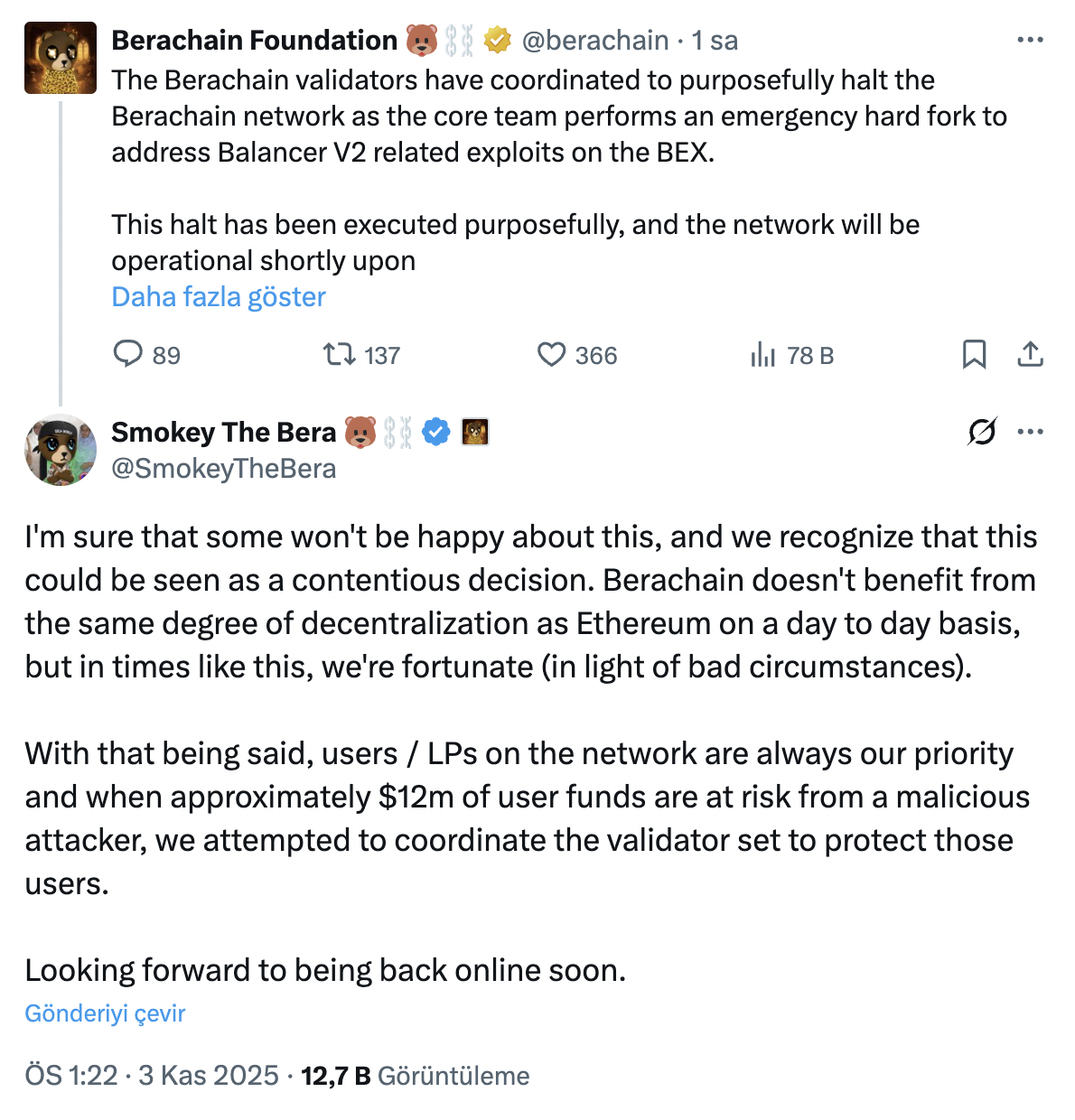Open view analytics showing 78 B
The width and height of the screenshot is (1075, 1120).
(x=763, y=355)
